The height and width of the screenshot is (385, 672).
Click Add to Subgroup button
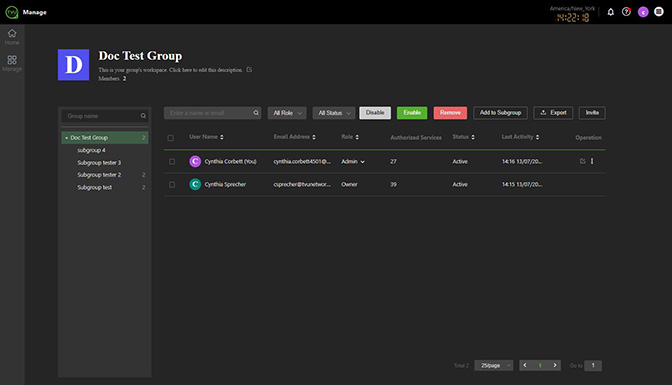tap(500, 113)
